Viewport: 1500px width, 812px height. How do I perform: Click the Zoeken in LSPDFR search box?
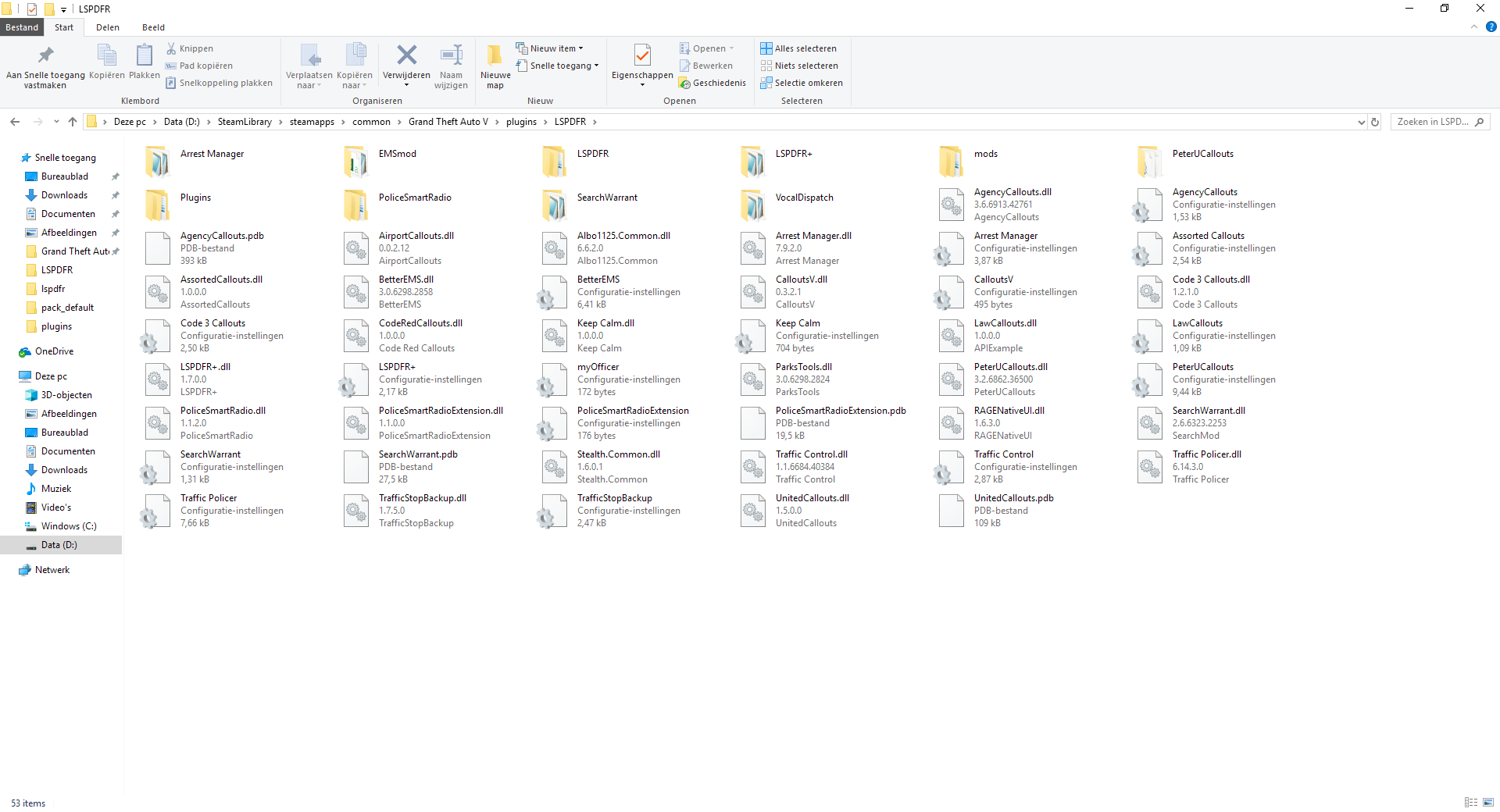point(1440,122)
